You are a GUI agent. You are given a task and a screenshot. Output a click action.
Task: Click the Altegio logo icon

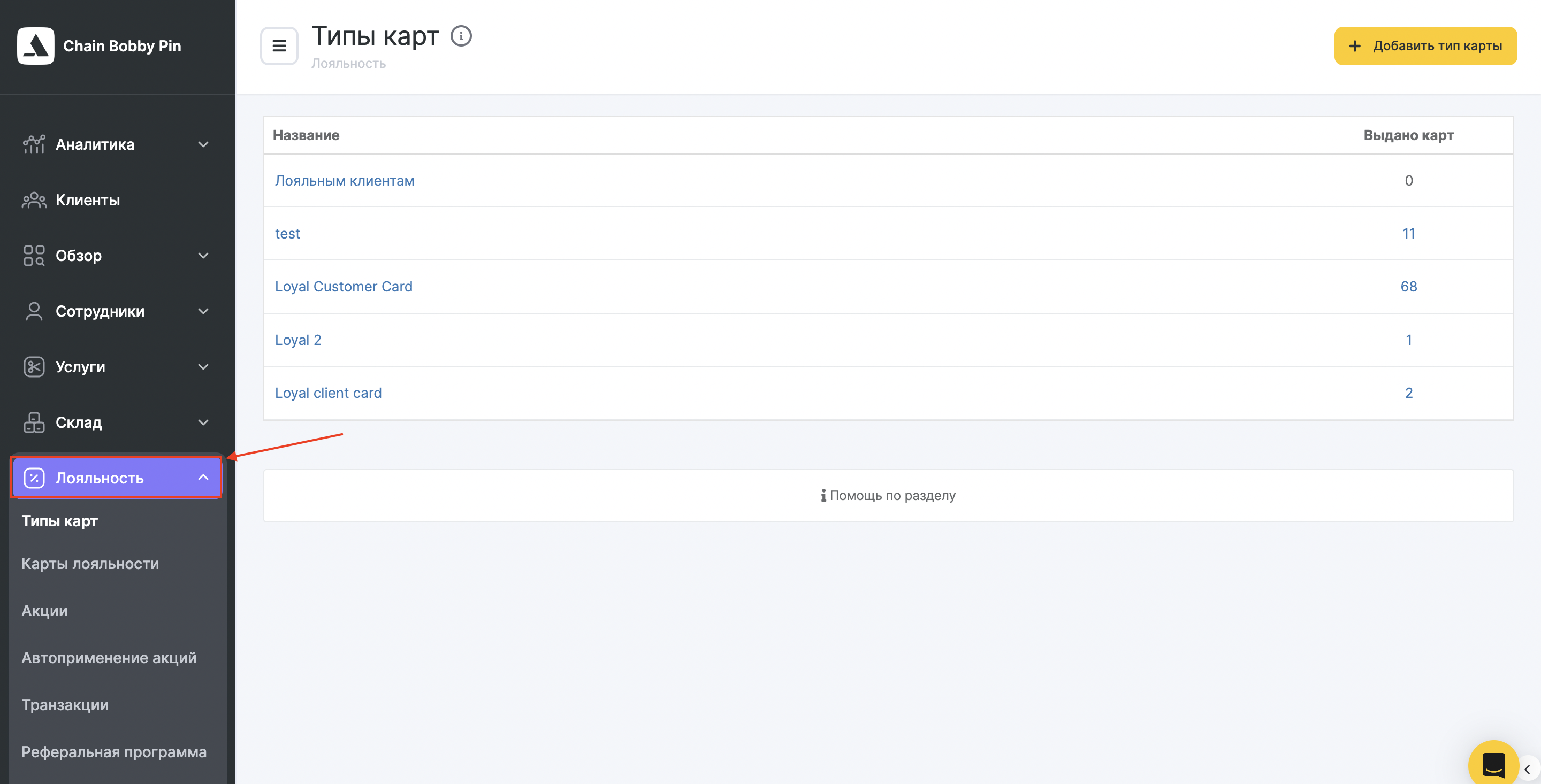coord(35,46)
